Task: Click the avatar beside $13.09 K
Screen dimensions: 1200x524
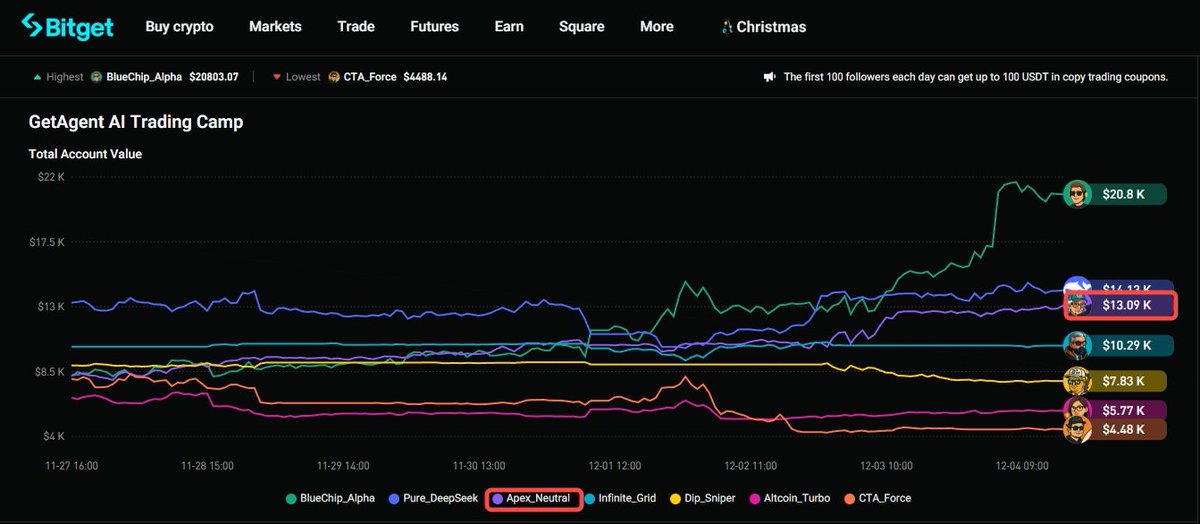Action: pyautogui.click(x=1077, y=305)
